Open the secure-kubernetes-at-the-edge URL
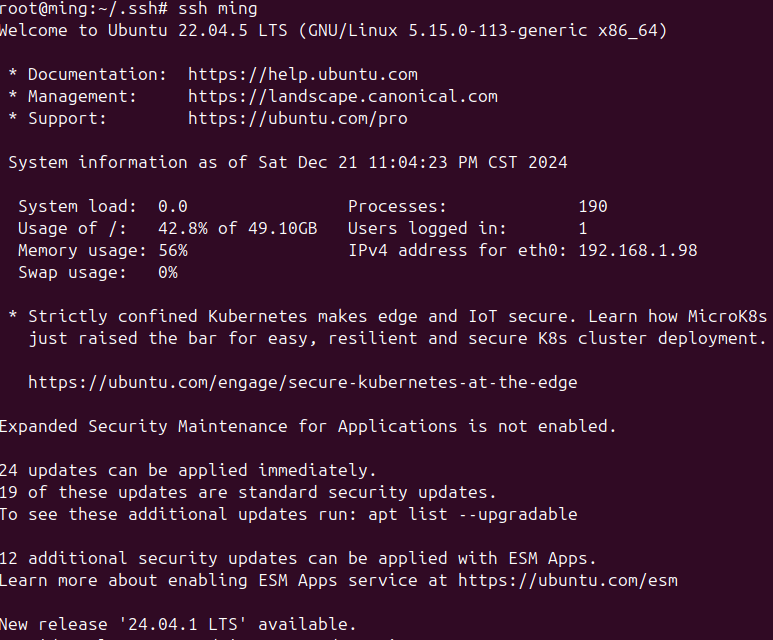Viewport: 773px width, 640px height. coord(302,382)
